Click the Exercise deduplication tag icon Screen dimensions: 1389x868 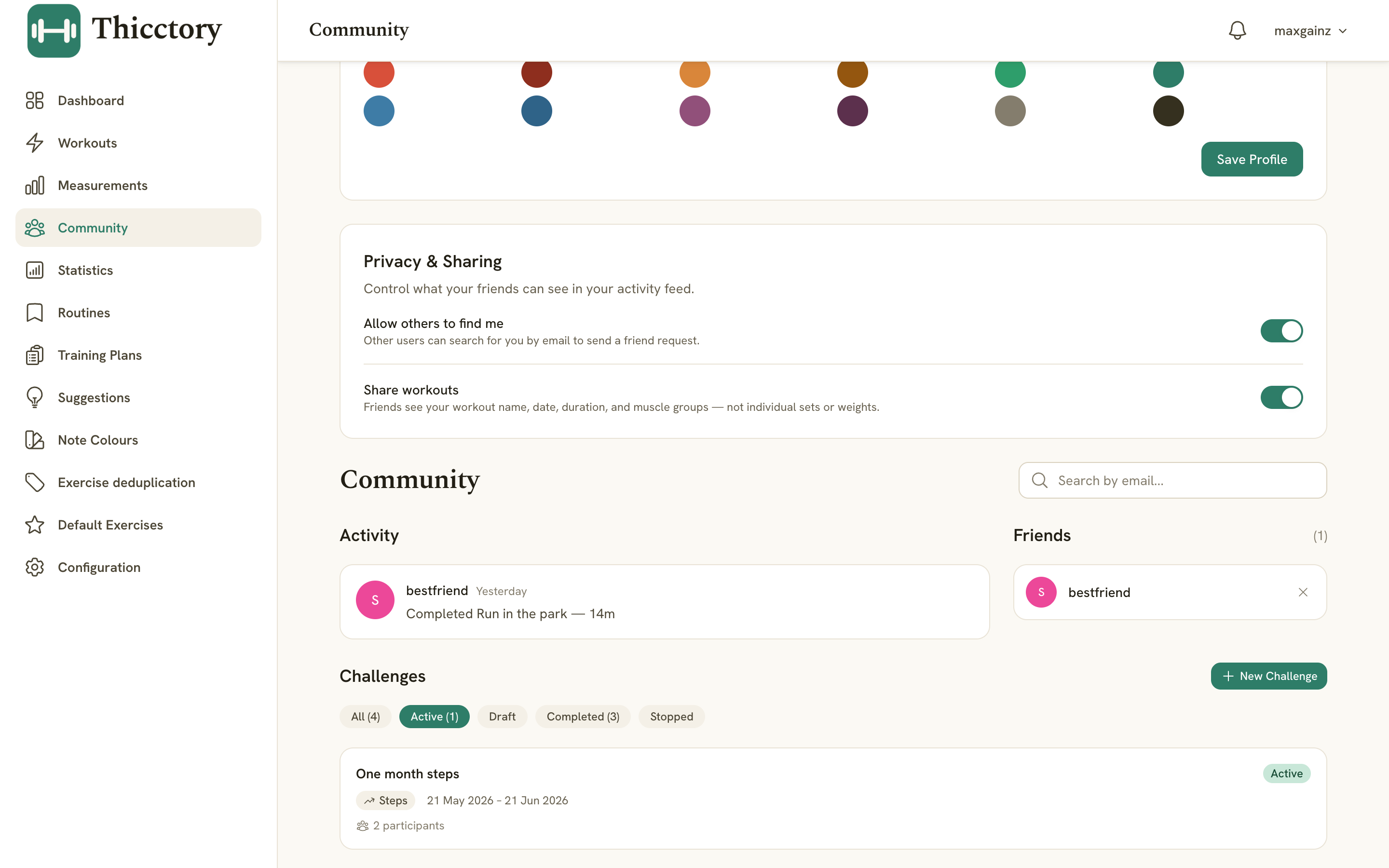(34, 482)
